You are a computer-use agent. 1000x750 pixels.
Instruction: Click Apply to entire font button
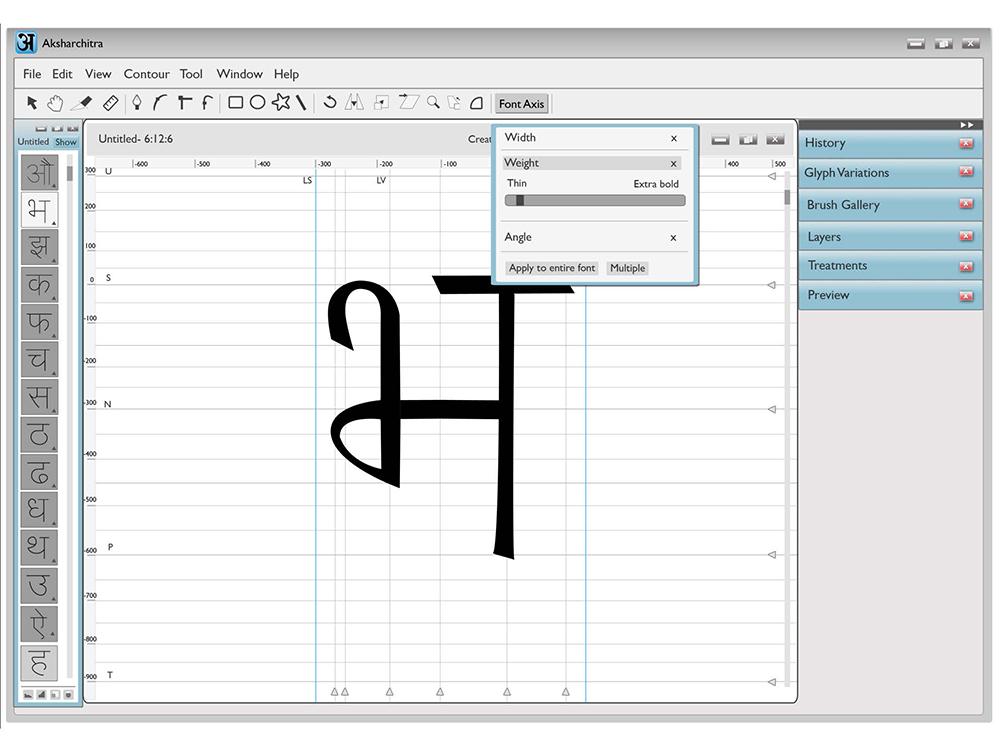pos(552,268)
